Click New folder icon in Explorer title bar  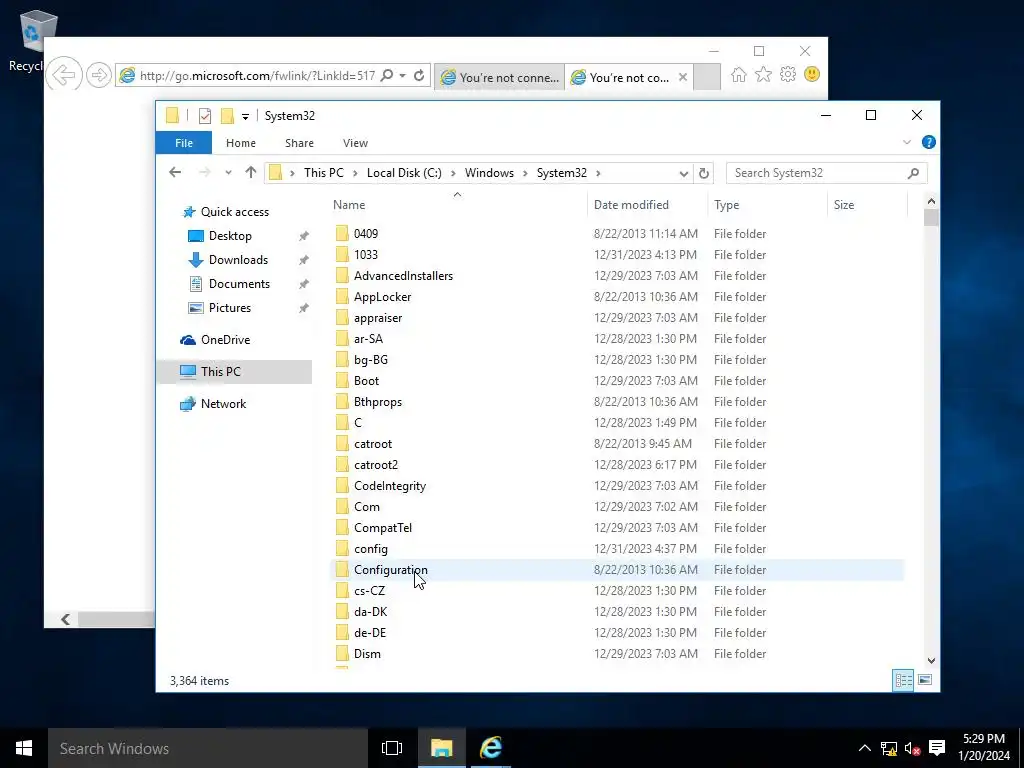(227, 116)
